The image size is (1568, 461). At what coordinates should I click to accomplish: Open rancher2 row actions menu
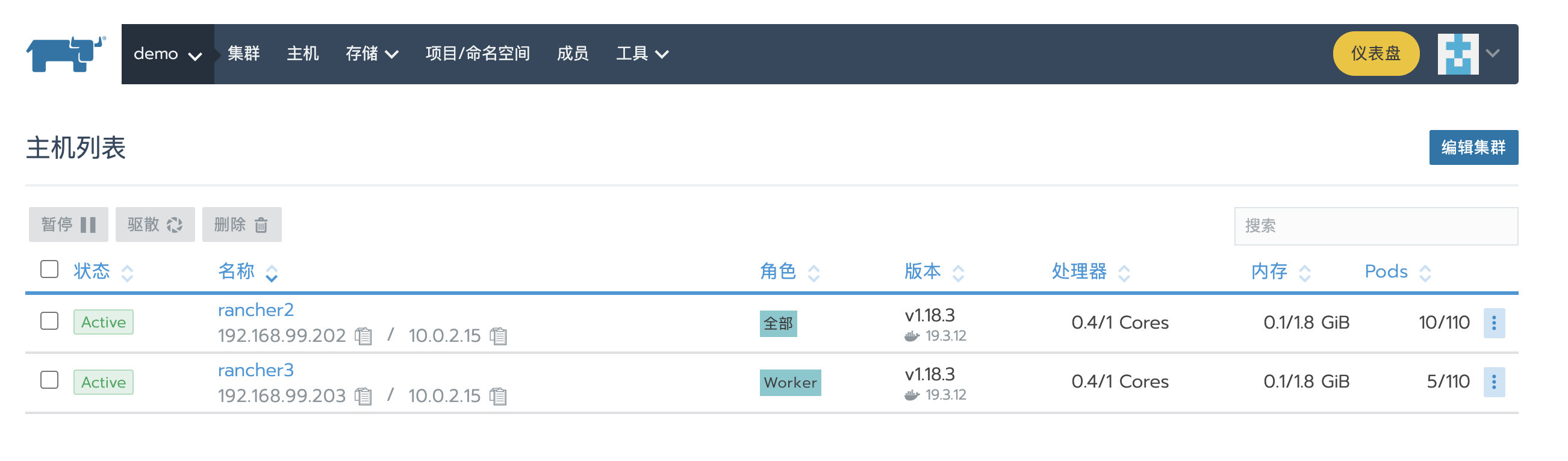pos(1493,323)
